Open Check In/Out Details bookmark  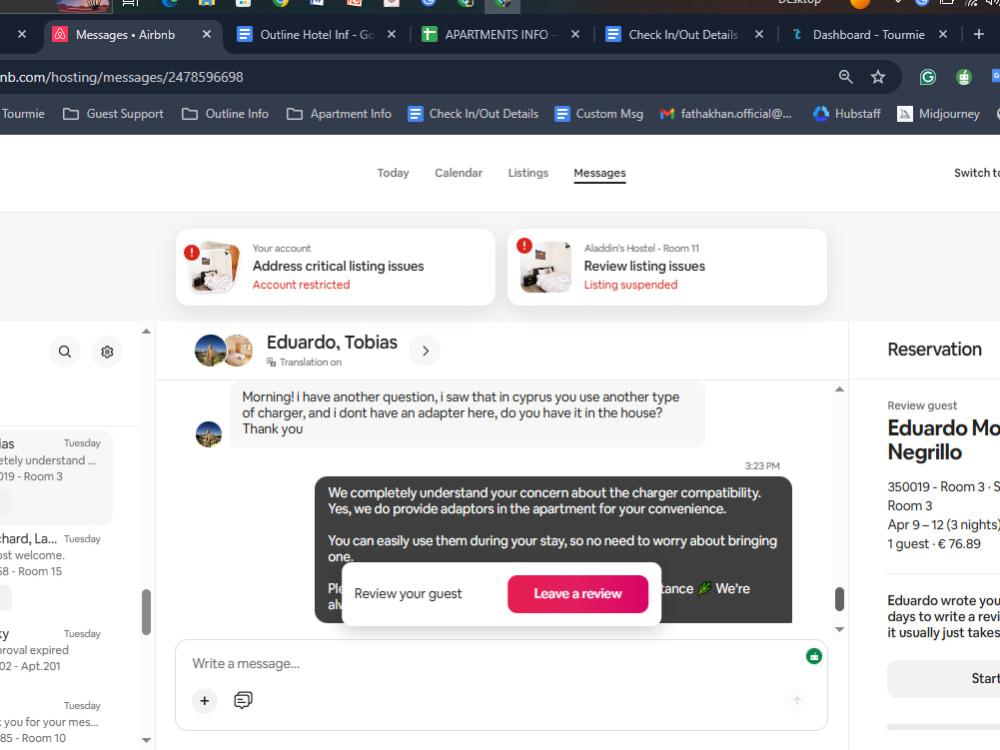click(x=473, y=114)
